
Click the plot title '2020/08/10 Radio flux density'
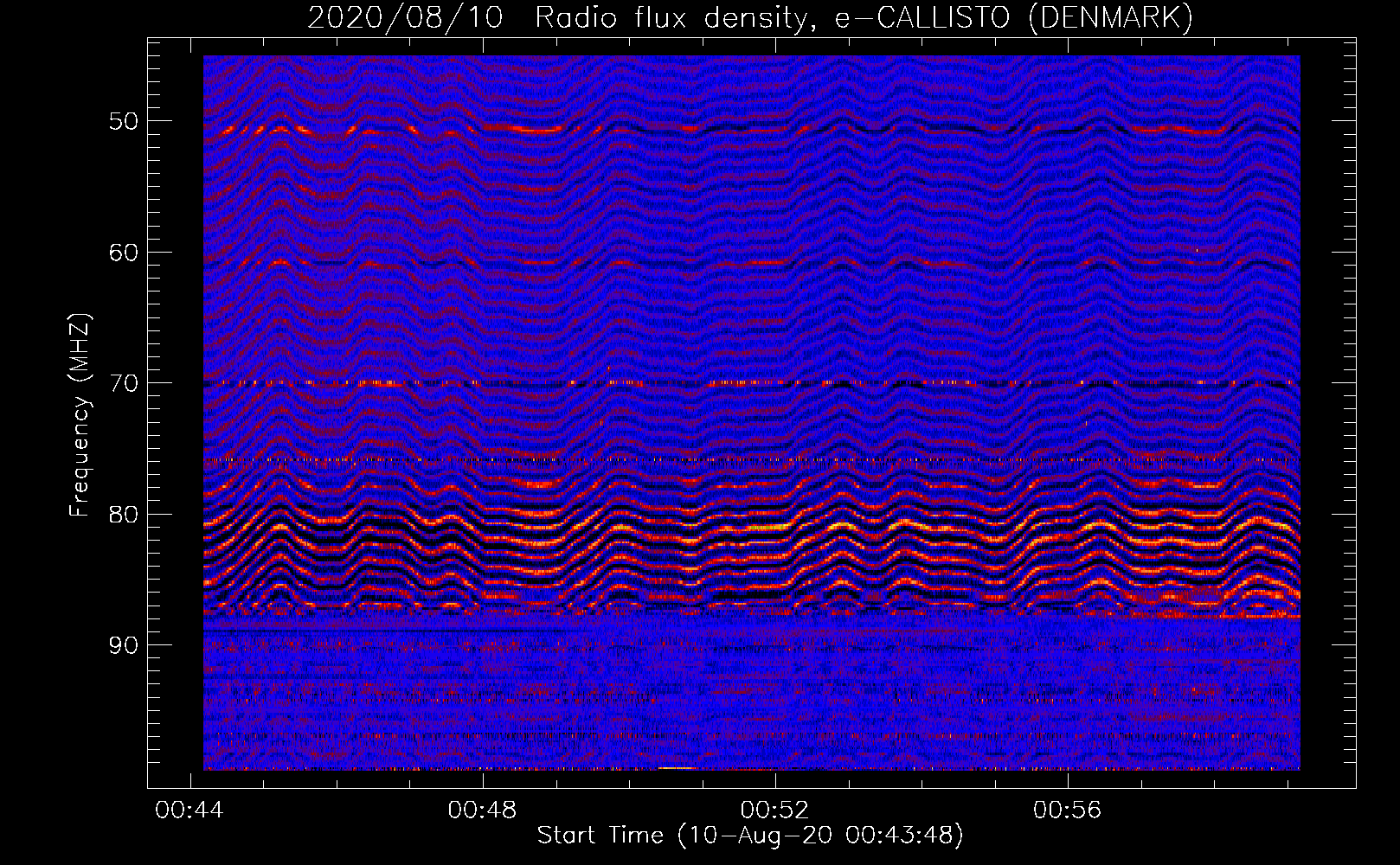point(750,18)
